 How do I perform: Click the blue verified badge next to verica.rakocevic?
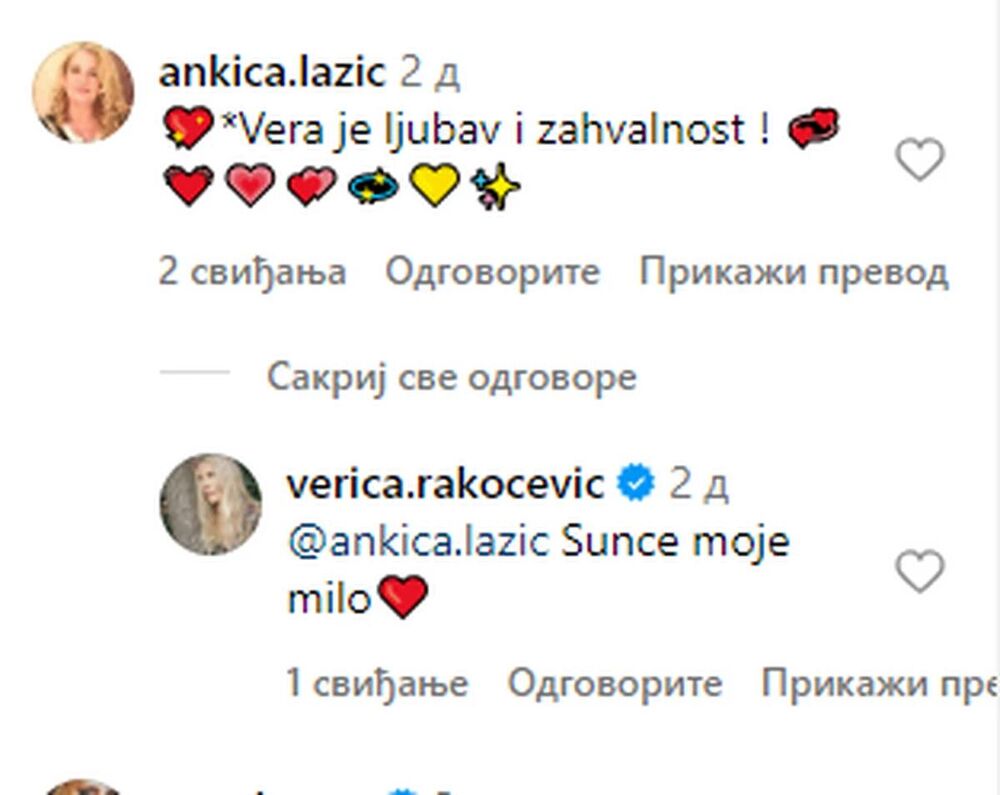[636, 483]
